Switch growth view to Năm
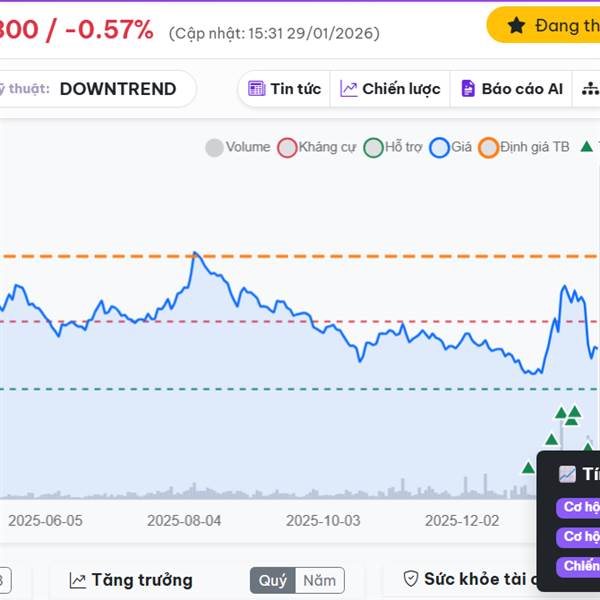Screen dimensions: 600x600 click(x=320, y=580)
